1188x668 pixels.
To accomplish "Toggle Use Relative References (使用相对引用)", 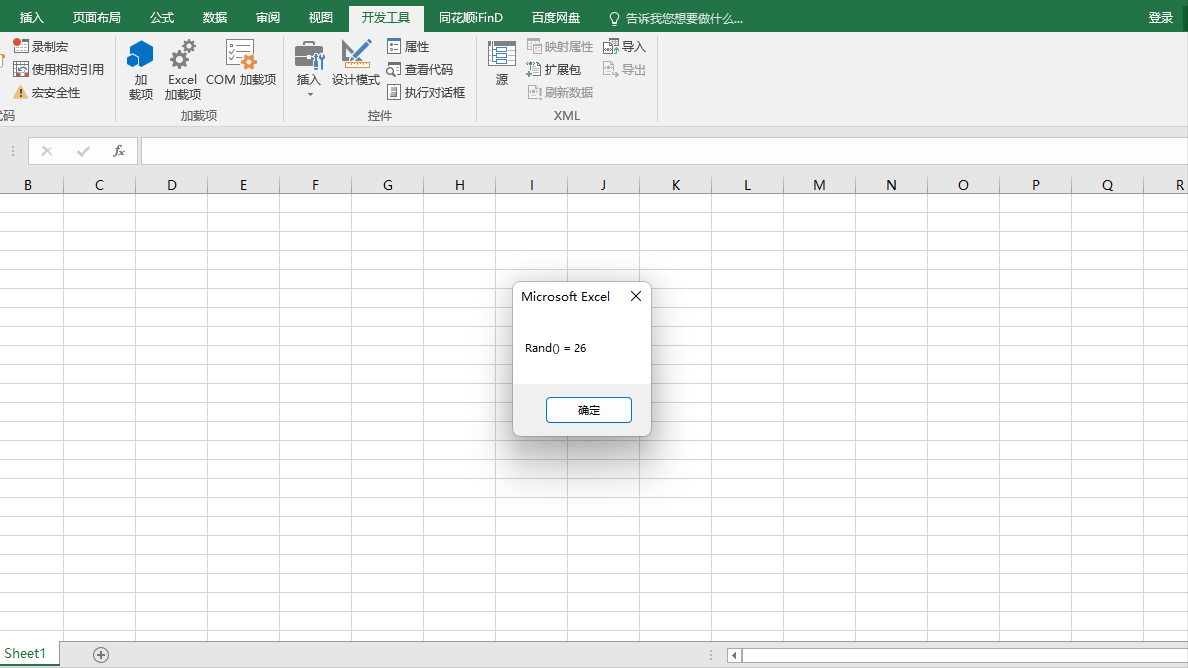I will 59,69.
